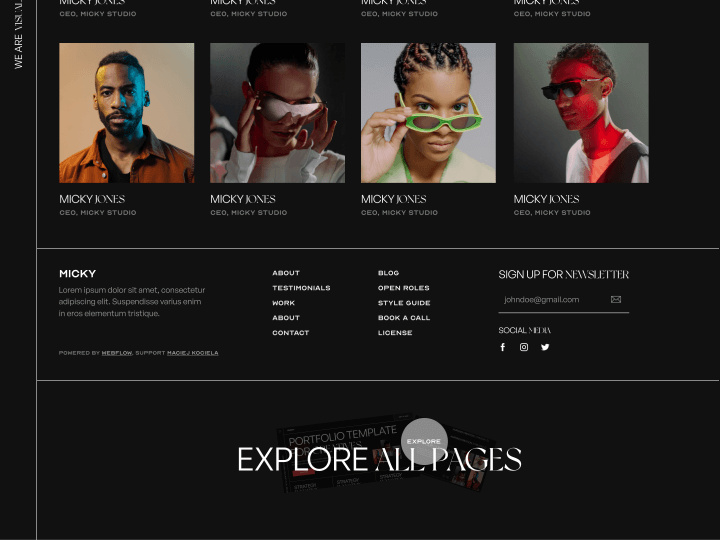Open the Instagram social media icon
Image resolution: width=720 pixels, height=540 pixels.
click(524, 347)
